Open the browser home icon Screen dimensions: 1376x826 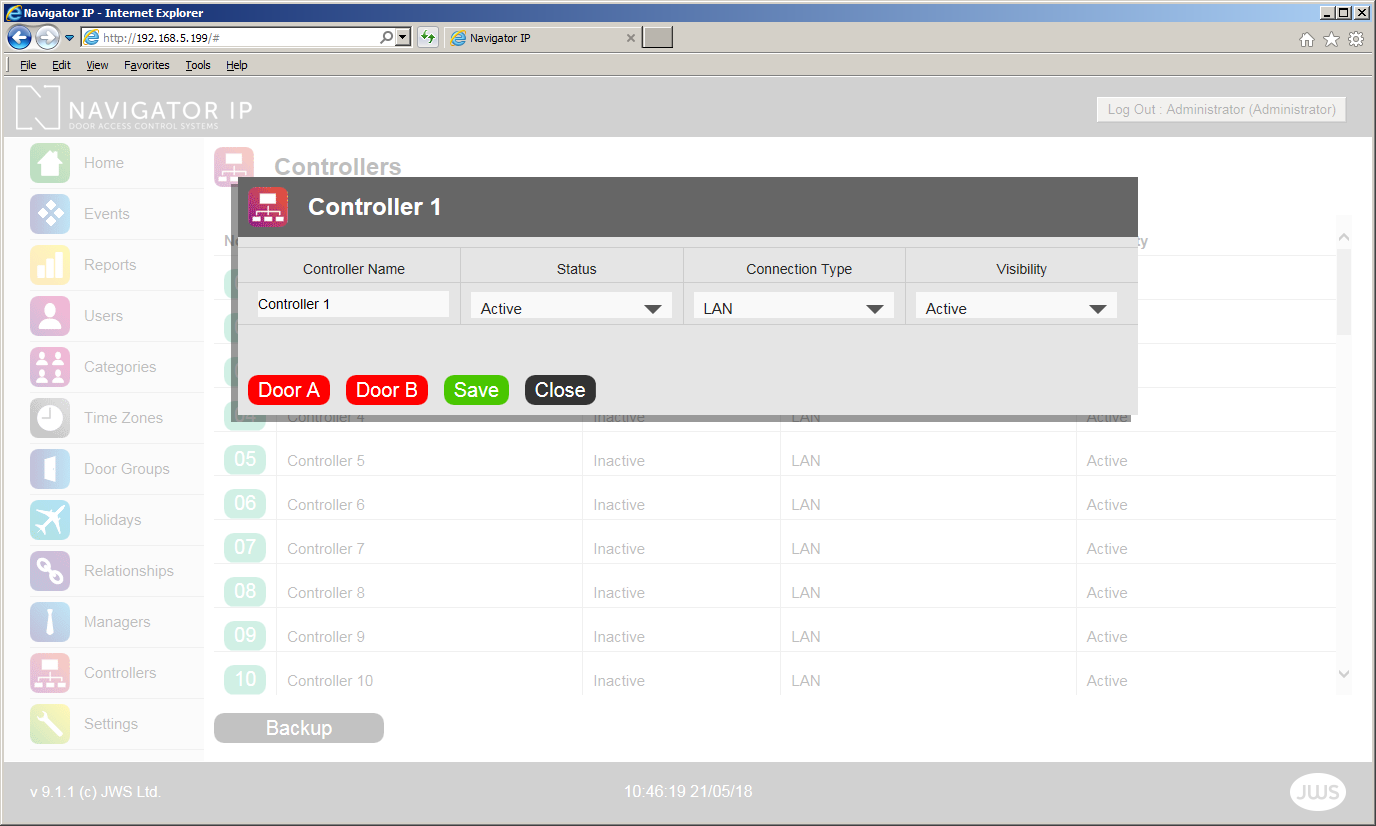click(x=1307, y=39)
